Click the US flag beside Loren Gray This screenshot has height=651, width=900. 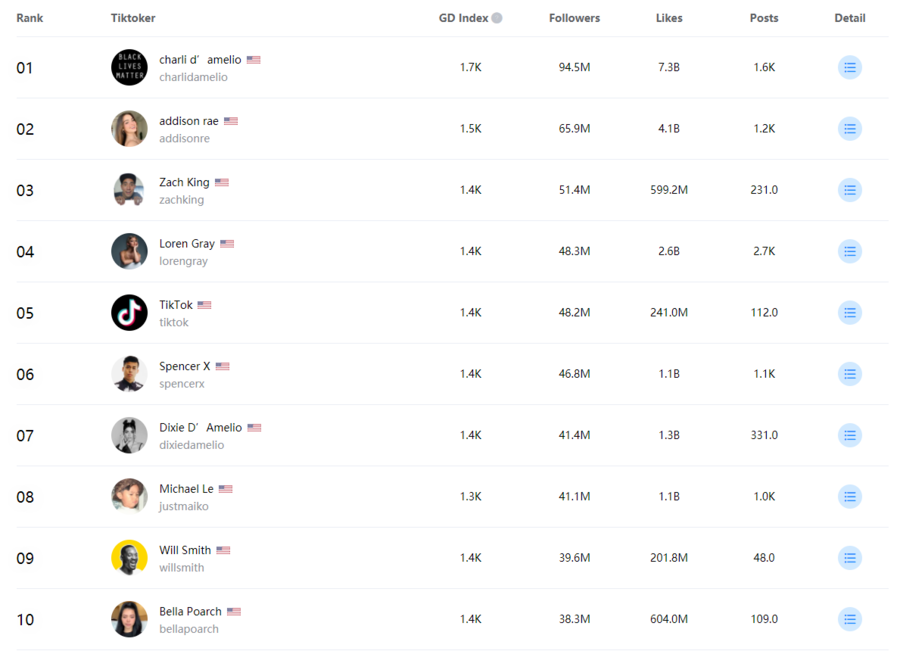(227, 244)
